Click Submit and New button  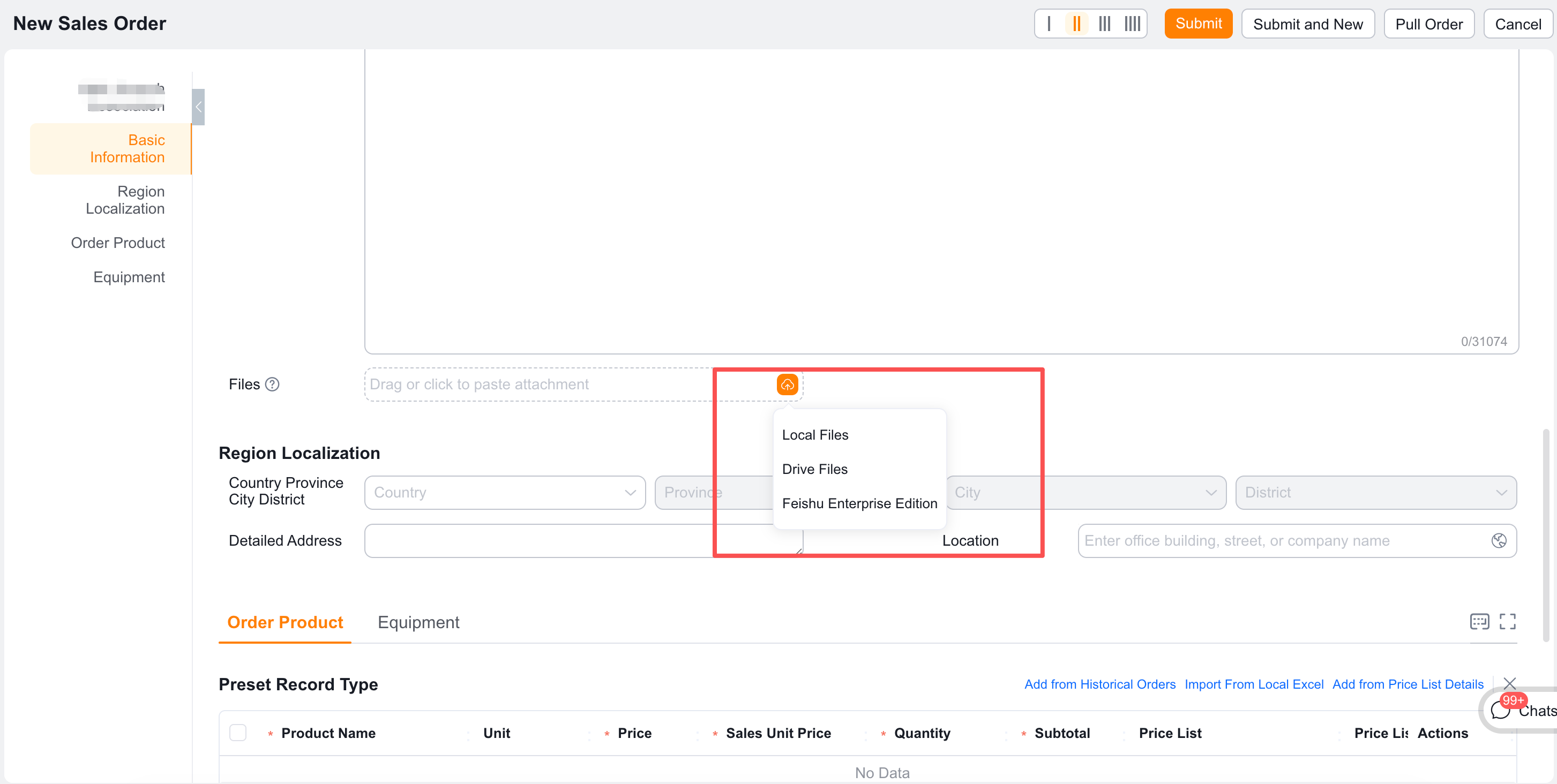[x=1307, y=24]
